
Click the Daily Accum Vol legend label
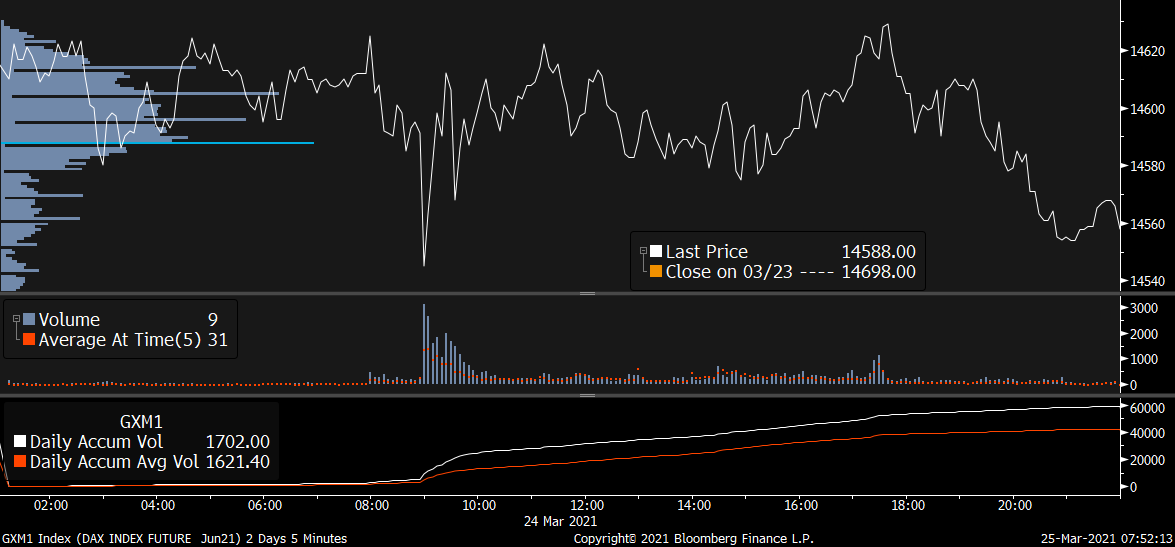coord(96,441)
